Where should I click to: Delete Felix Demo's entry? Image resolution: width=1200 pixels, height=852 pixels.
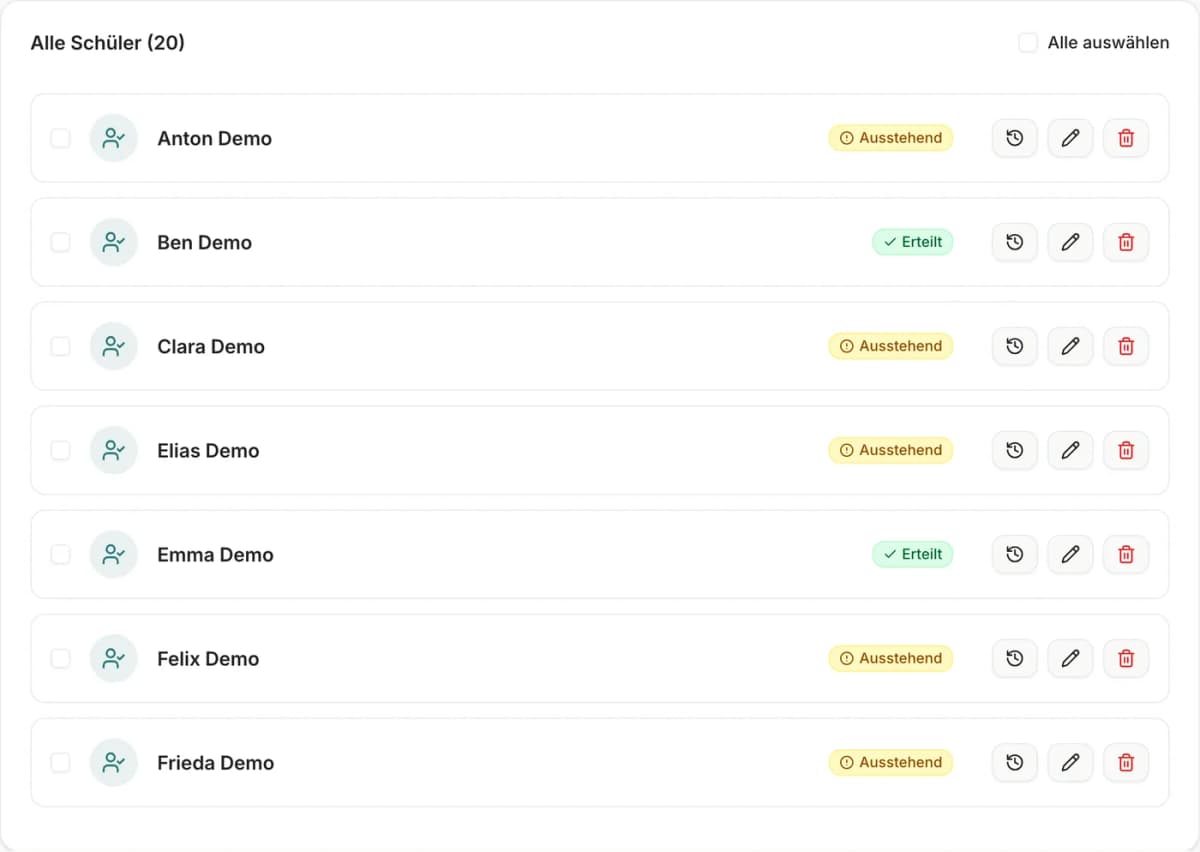[x=1126, y=658]
